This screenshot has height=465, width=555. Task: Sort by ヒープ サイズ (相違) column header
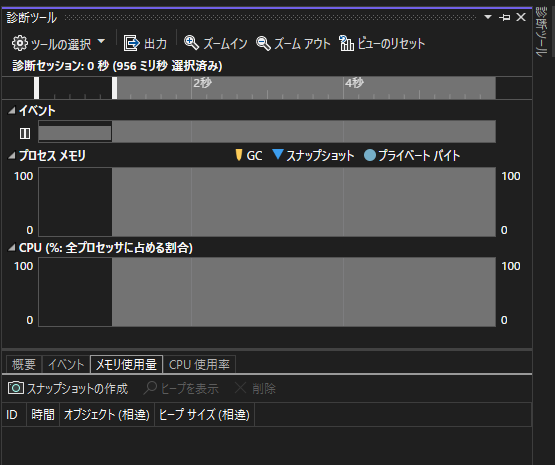(204, 414)
